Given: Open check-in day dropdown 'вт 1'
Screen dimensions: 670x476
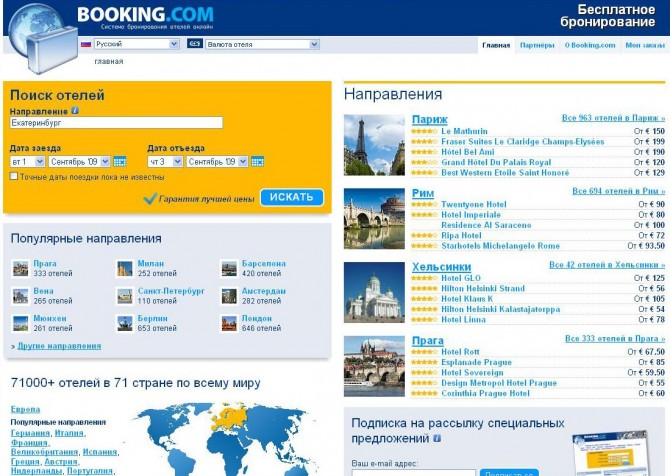Looking at the screenshot, I should click(27, 162).
